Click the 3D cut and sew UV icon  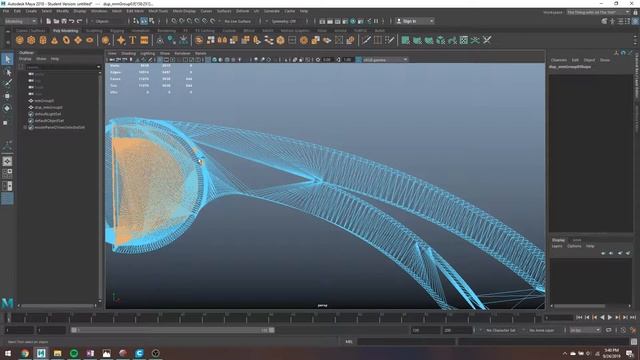pos(476,40)
